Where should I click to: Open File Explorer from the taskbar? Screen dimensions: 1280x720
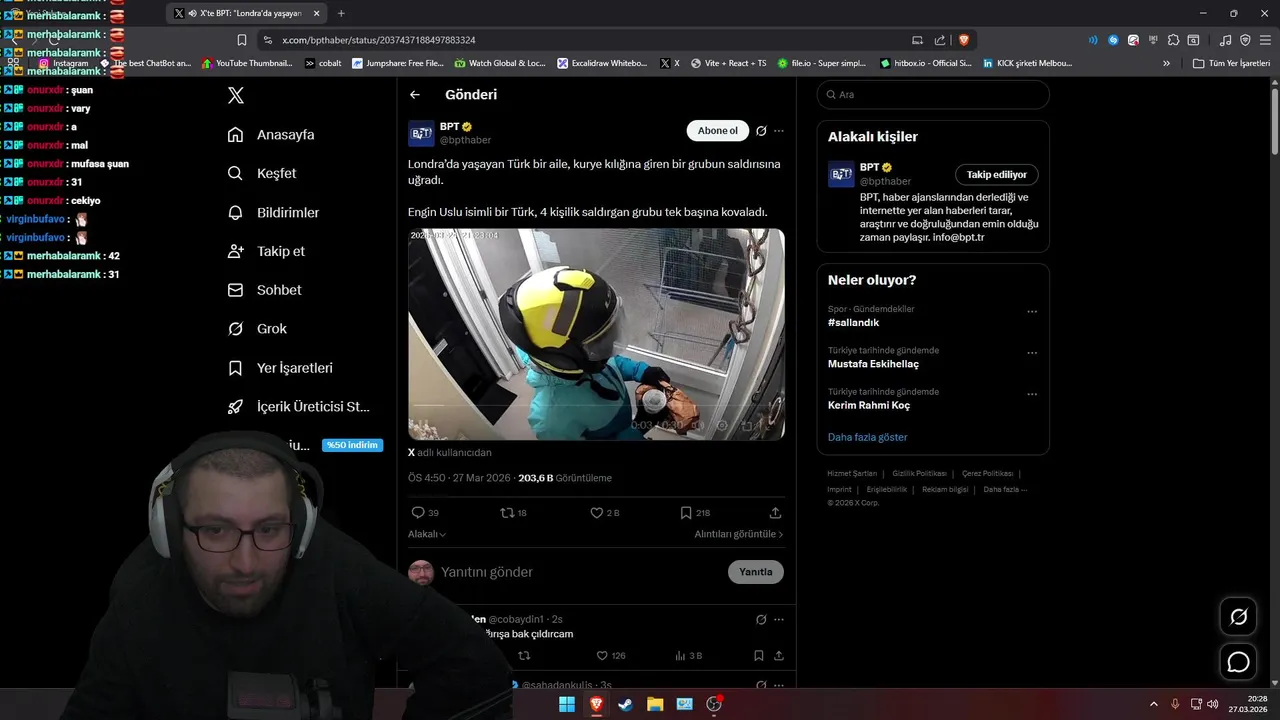click(655, 704)
